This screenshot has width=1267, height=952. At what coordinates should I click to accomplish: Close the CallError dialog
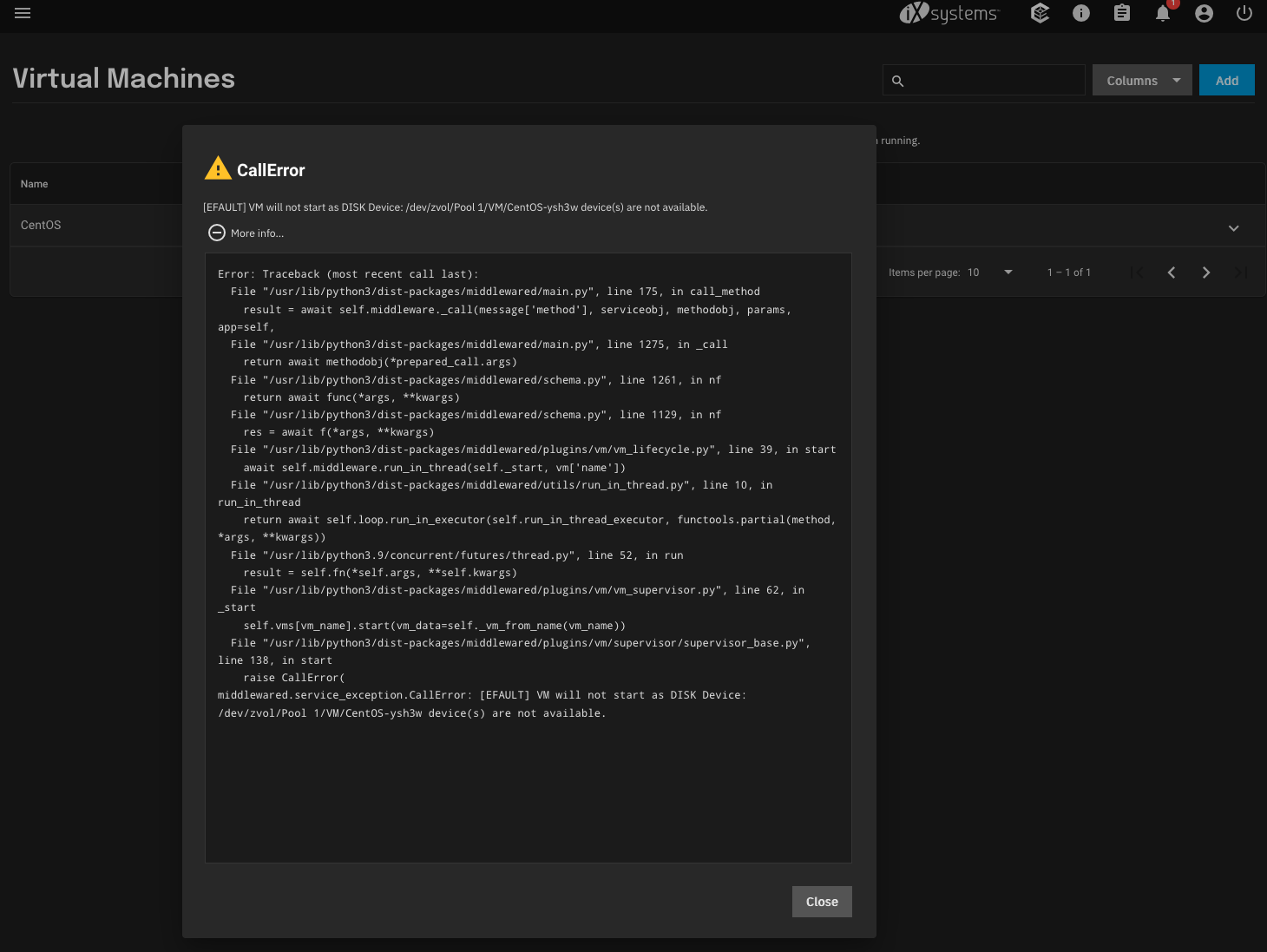pyautogui.click(x=822, y=902)
